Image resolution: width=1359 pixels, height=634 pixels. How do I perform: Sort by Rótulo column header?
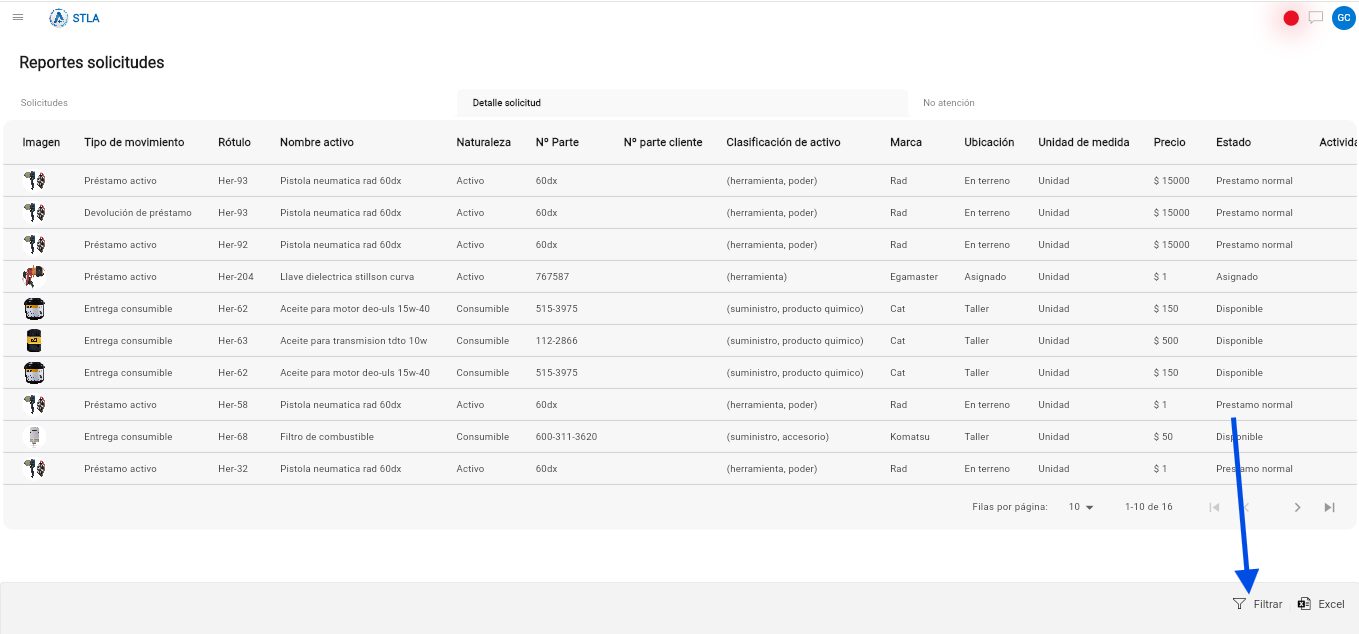[x=234, y=142]
